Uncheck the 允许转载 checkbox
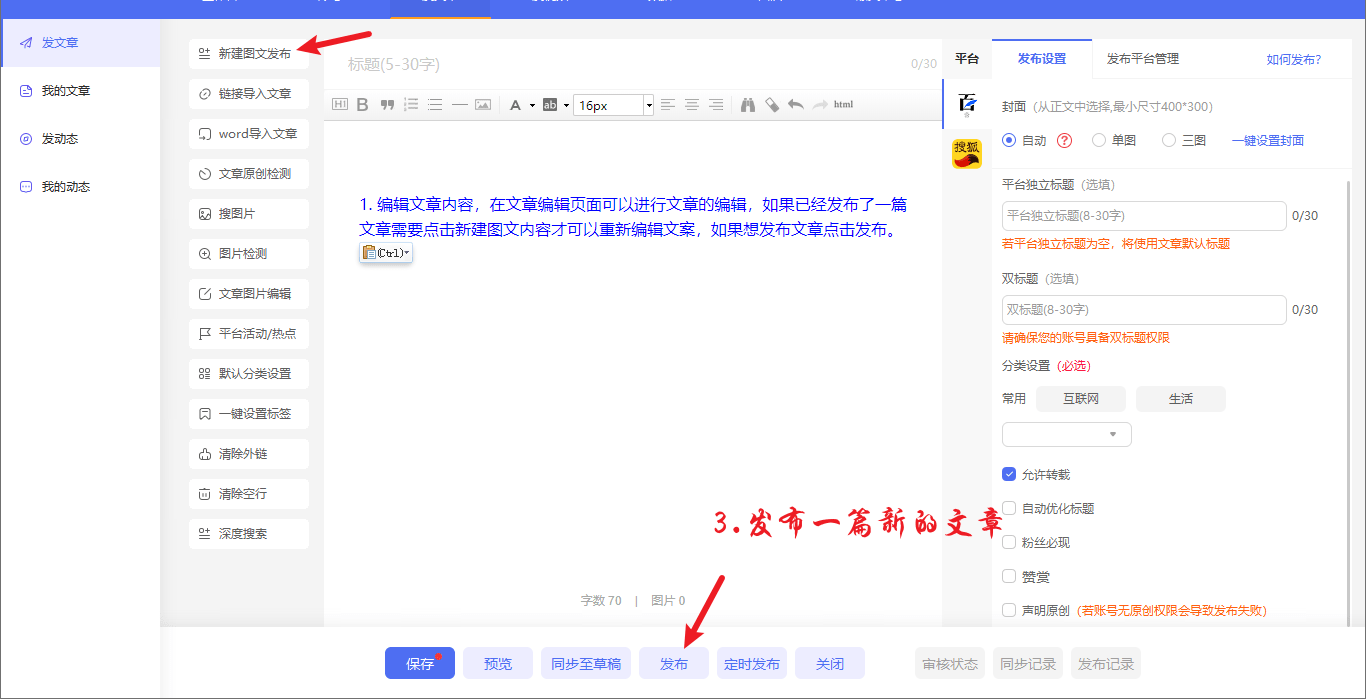 [x=1009, y=474]
